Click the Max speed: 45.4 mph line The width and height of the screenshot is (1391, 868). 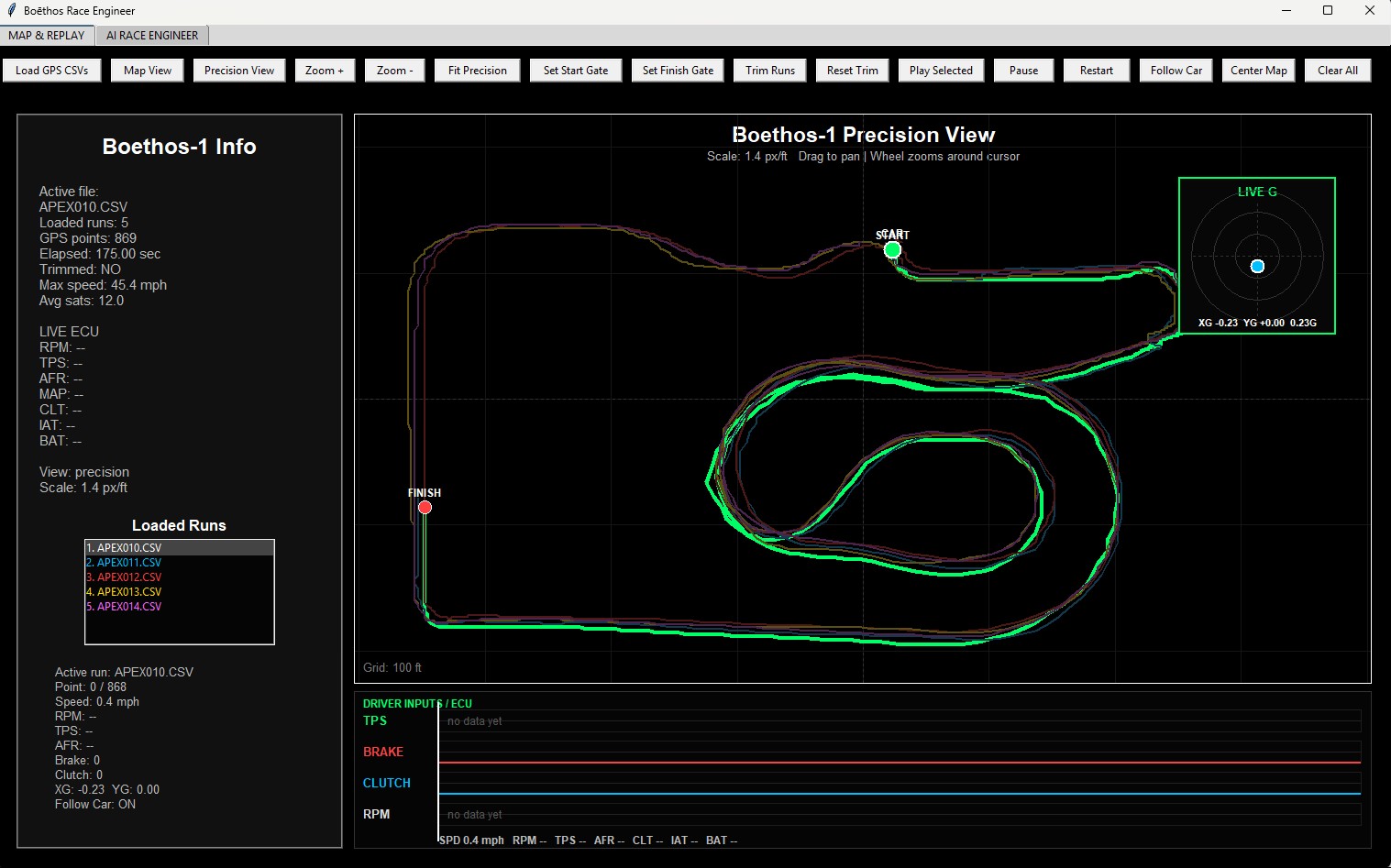pyautogui.click(x=103, y=285)
